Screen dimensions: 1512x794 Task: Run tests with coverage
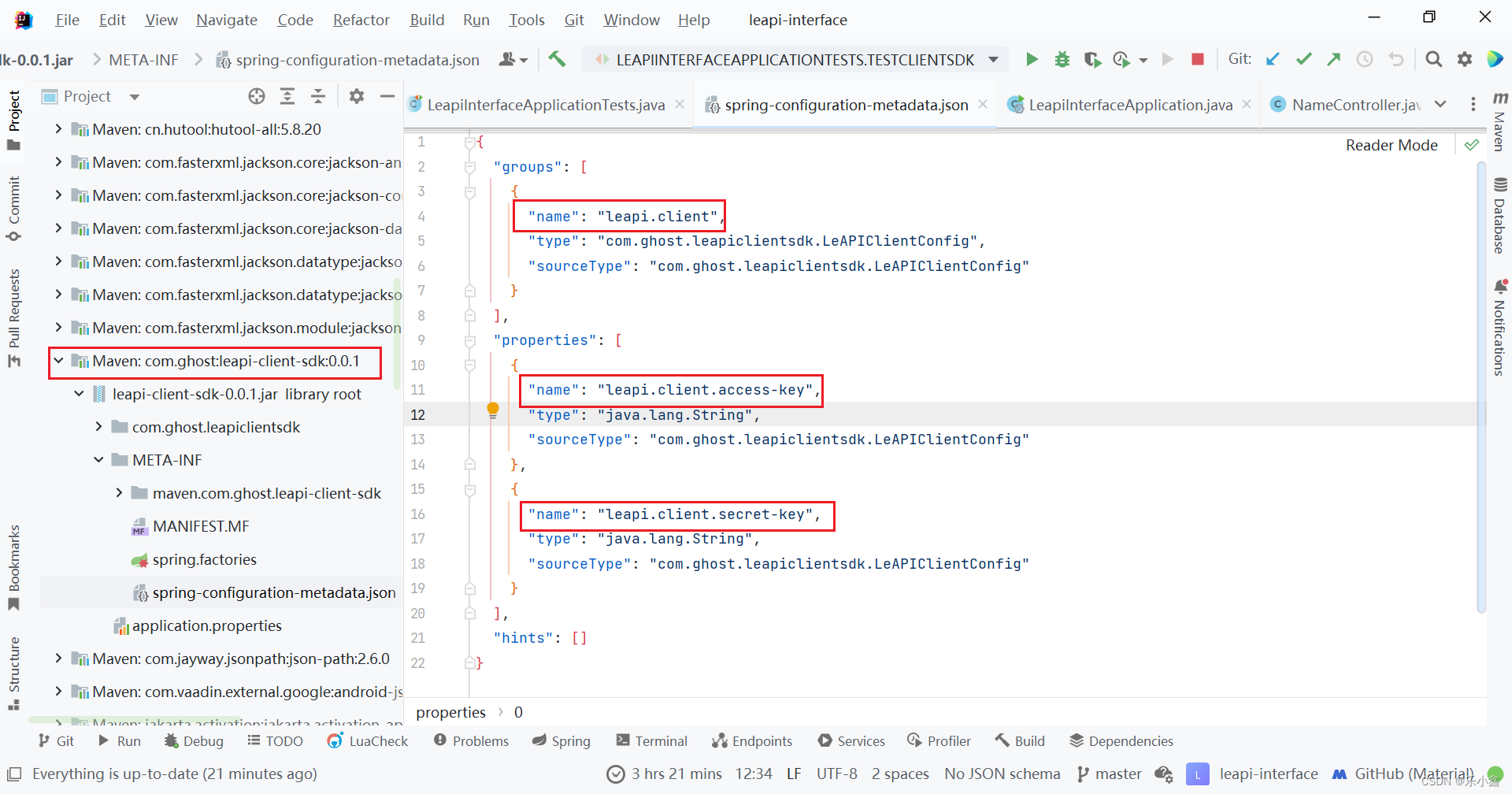[1092, 59]
